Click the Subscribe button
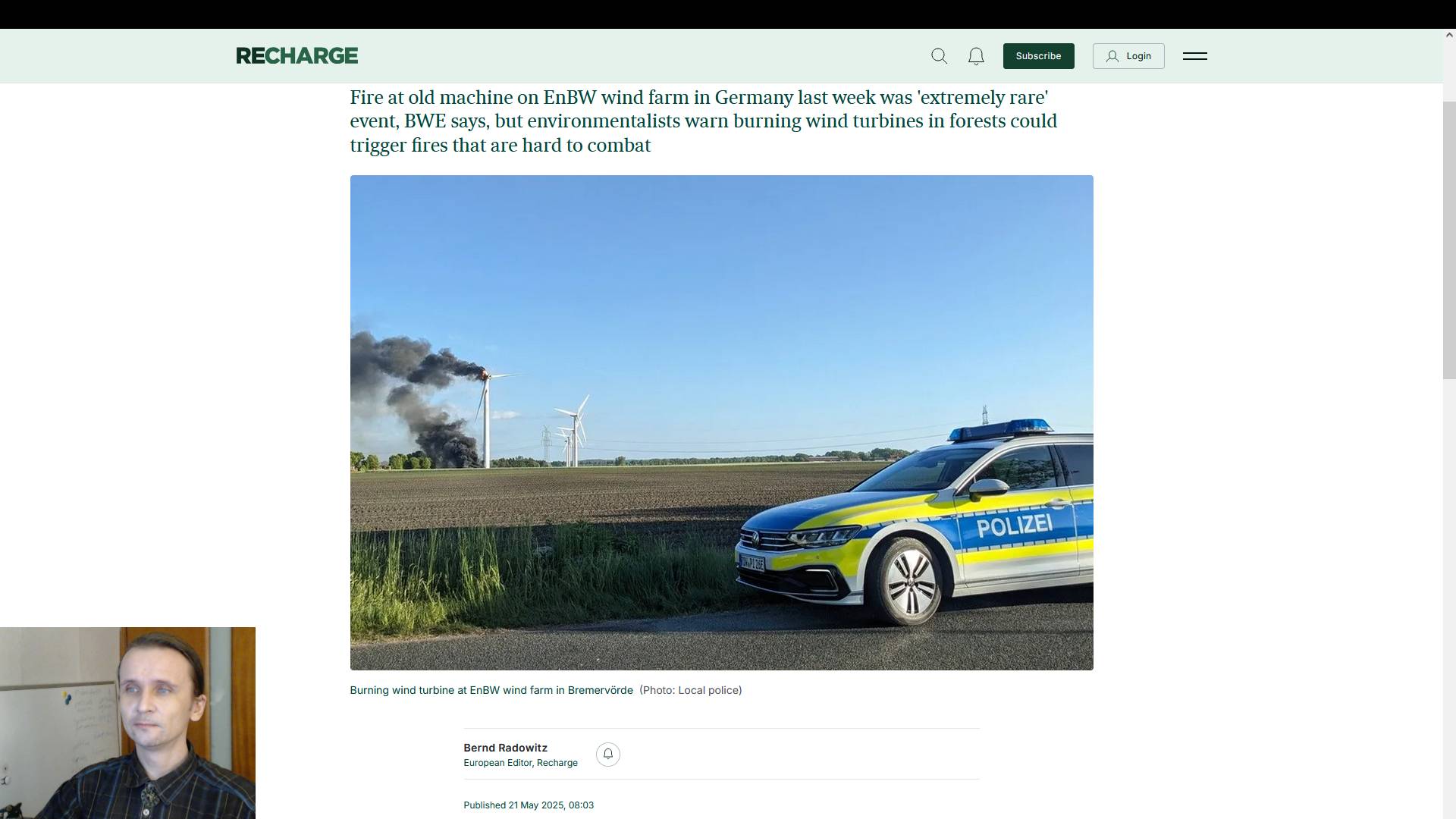 (1038, 56)
